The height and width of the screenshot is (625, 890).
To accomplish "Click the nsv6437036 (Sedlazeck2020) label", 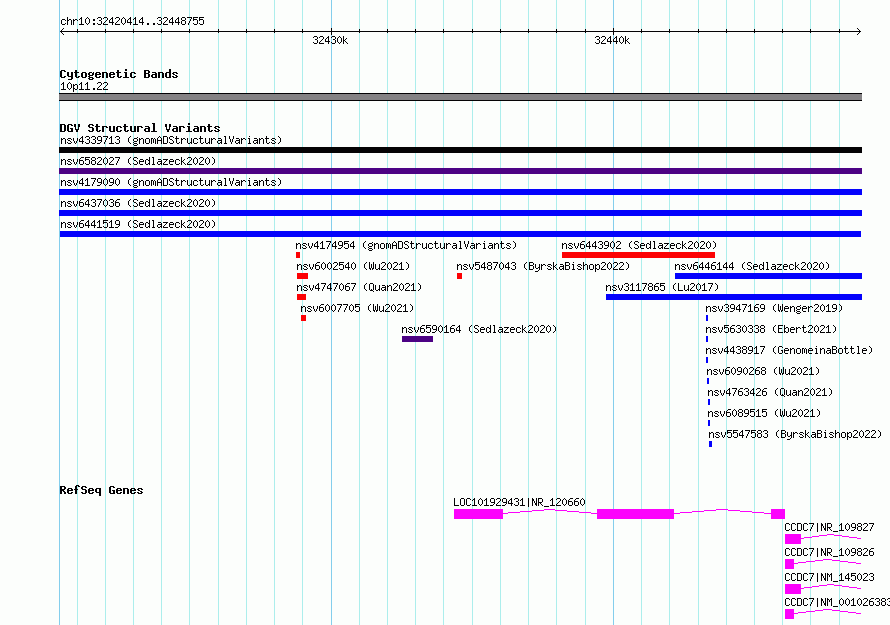I will tap(138, 203).
